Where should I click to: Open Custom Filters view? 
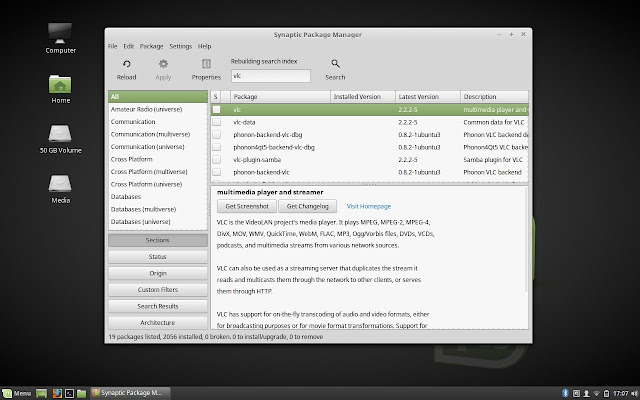coord(158,290)
